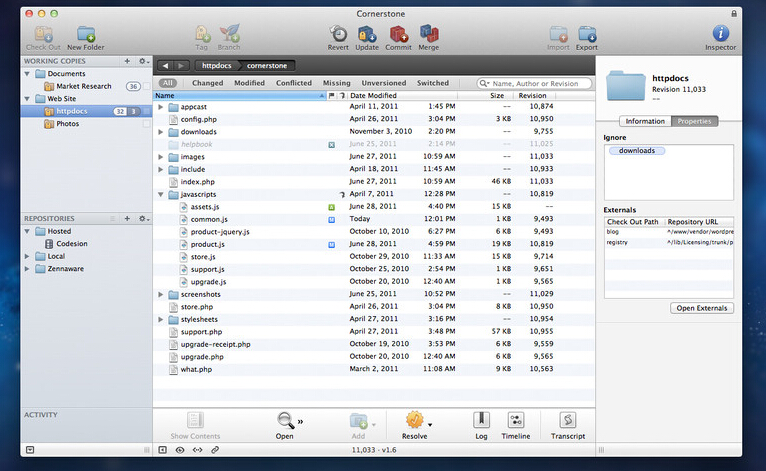
Task: Show the Transcript
Action: 568,420
